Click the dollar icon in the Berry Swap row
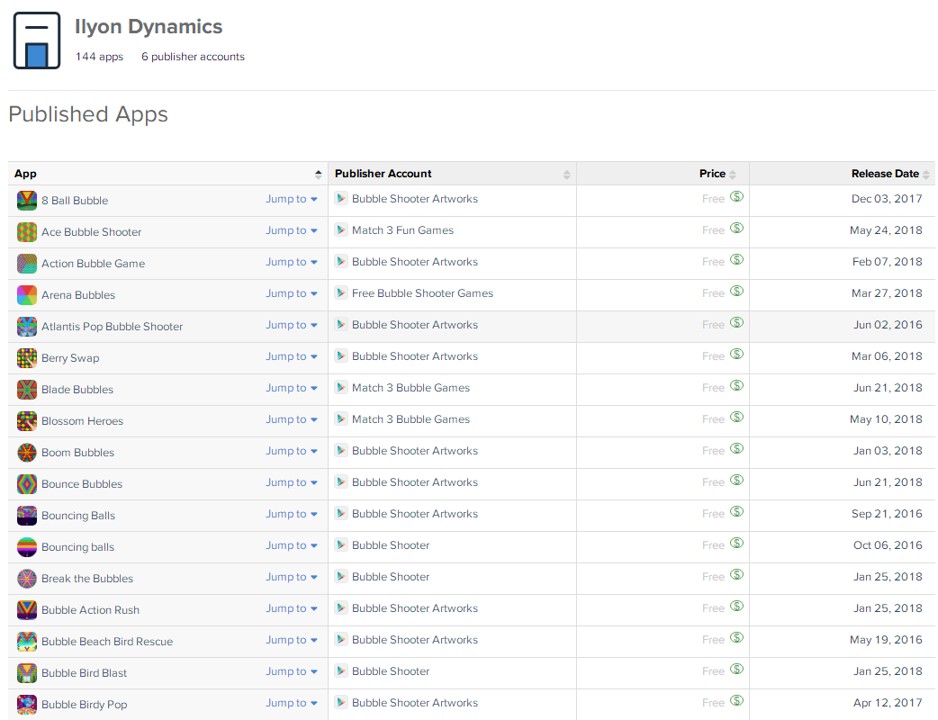 click(737, 355)
